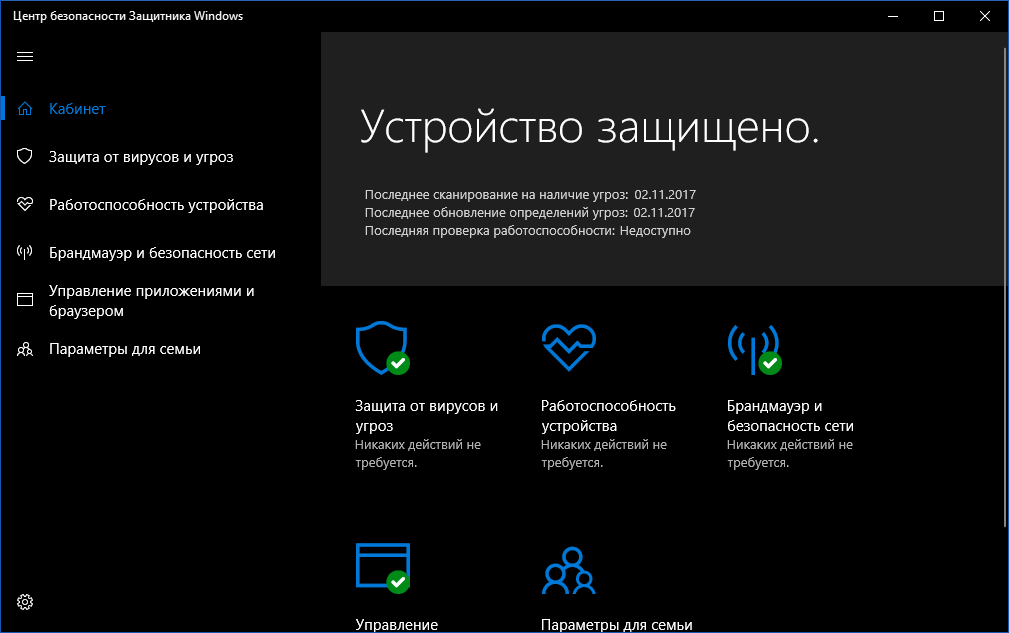Open the navigation hamburger menu
The height and width of the screenshot is (633, 1009).
coord(25,57)
